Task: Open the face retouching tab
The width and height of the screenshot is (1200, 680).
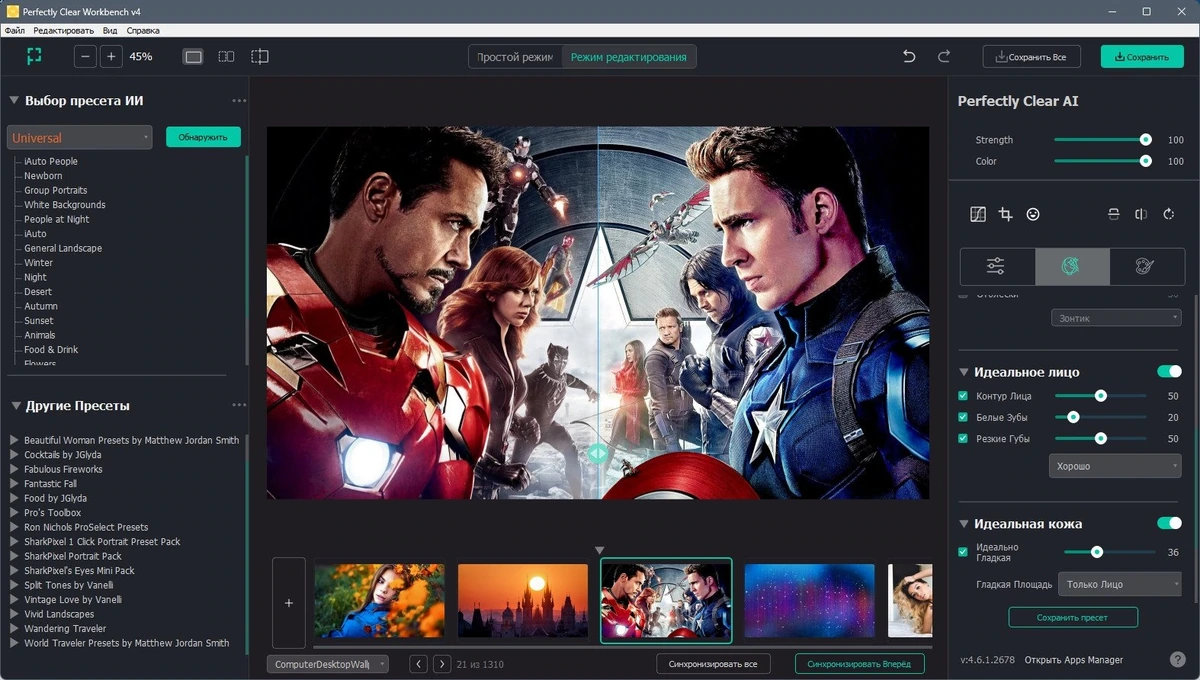Action: pyautogui.click(x=1072, y=267)
